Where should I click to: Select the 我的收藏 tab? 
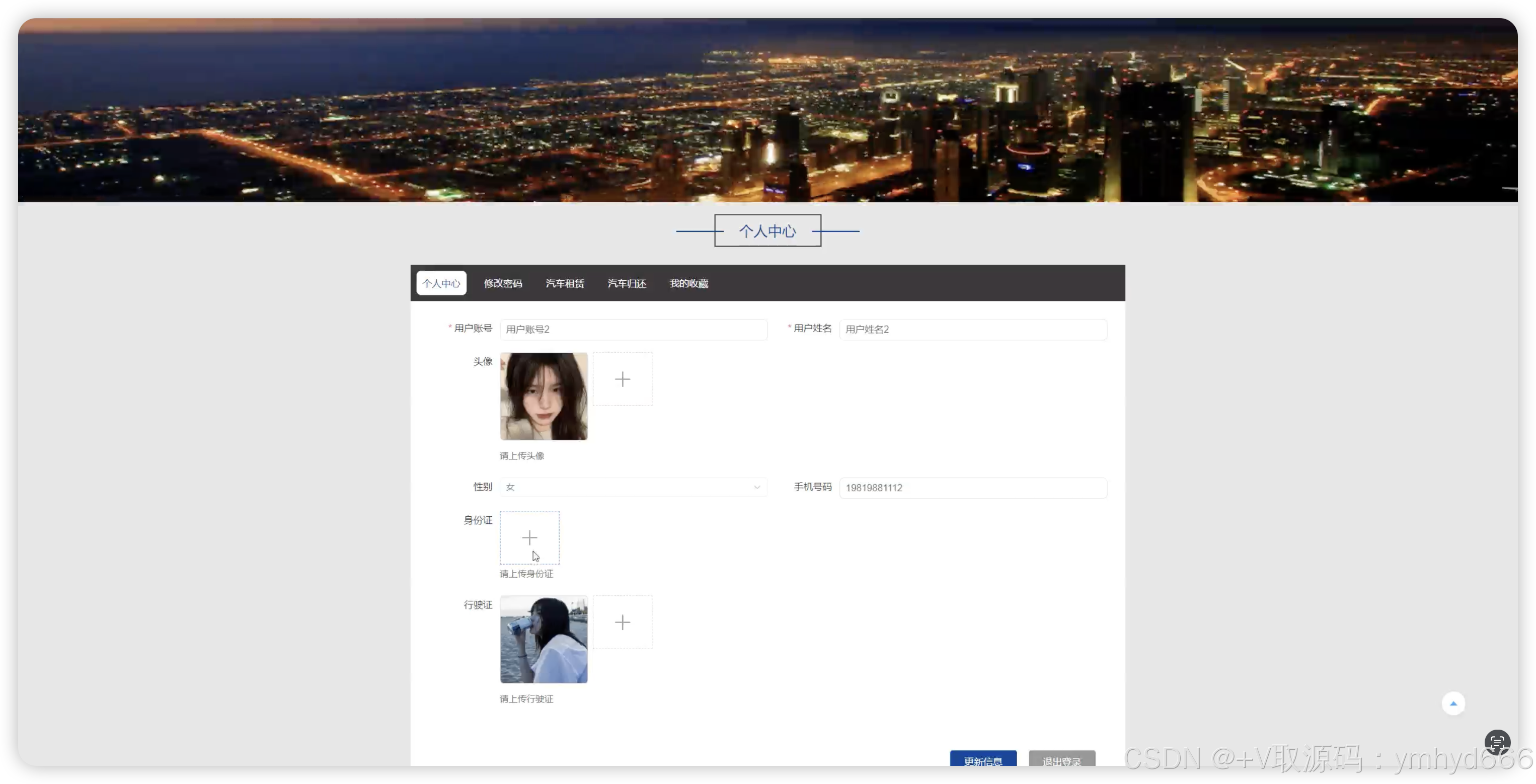point(688,283)
